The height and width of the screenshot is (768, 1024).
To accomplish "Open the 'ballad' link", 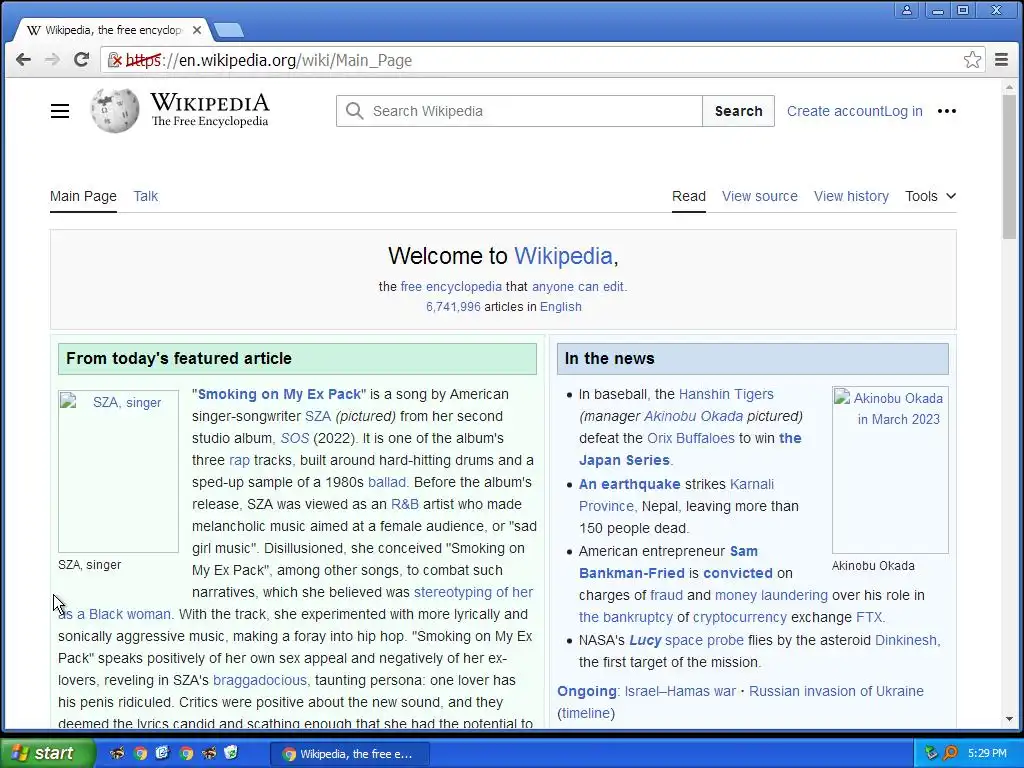I will click(387, 482).
